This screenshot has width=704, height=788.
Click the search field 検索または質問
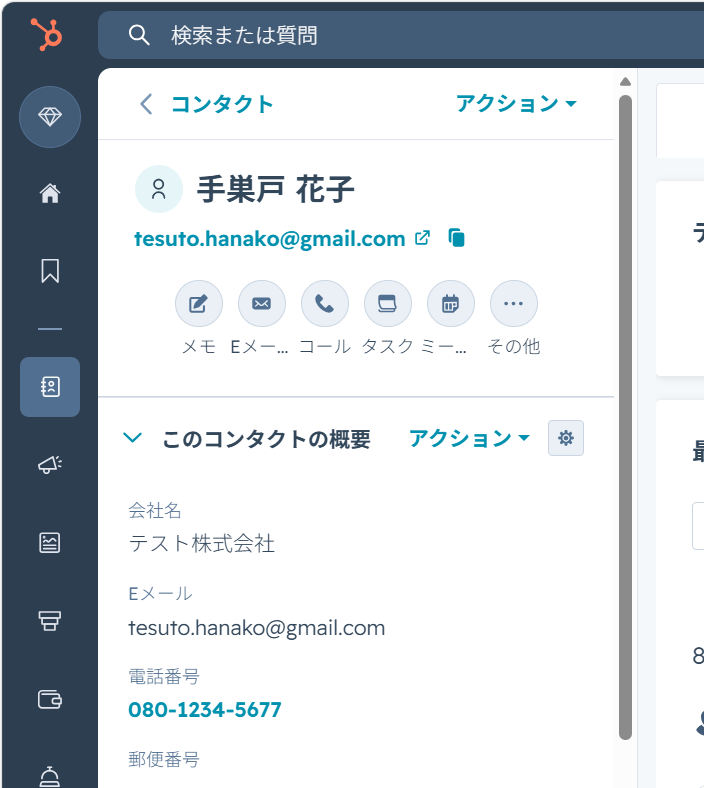pyautogui.click(x=400, y=35)
